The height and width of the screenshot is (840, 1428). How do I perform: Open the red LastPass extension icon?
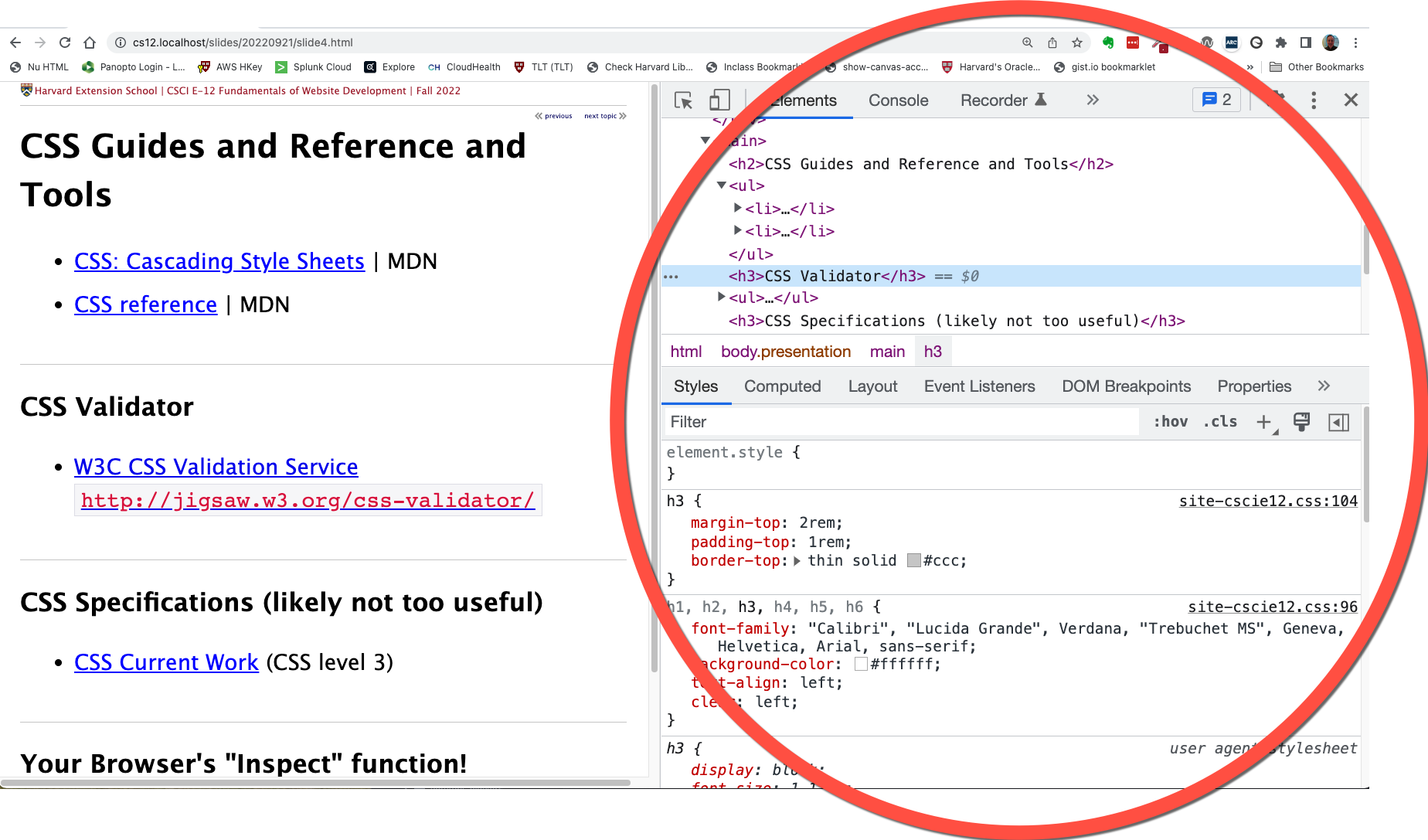point(1133,43)
